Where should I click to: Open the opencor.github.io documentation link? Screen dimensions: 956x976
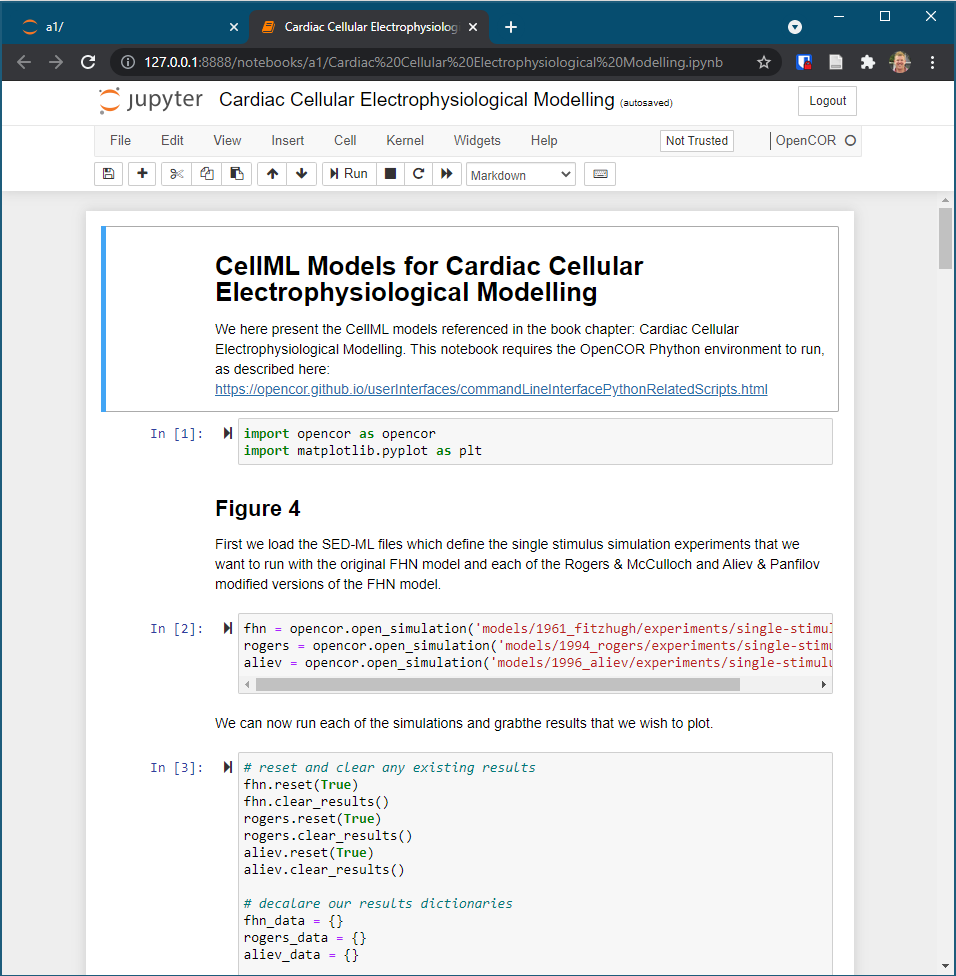pyautogui.click(x=491, y=390)
